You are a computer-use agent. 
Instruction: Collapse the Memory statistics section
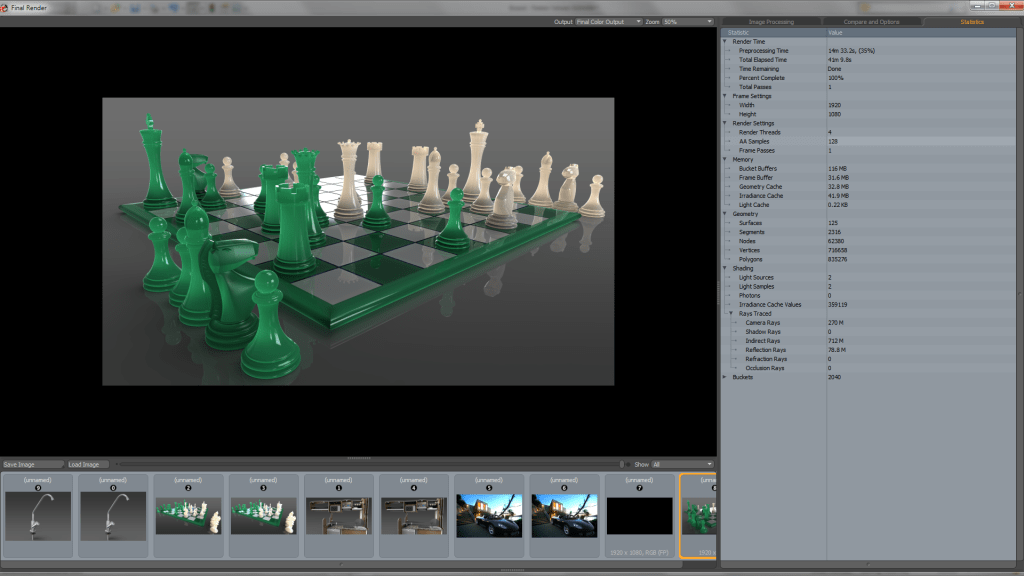[723, 159]
